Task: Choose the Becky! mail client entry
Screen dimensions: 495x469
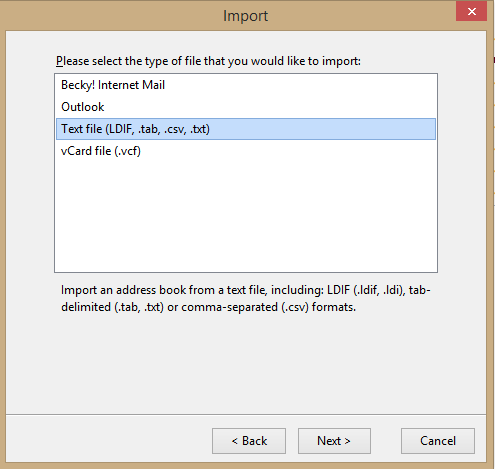Action: coord(246,85)
